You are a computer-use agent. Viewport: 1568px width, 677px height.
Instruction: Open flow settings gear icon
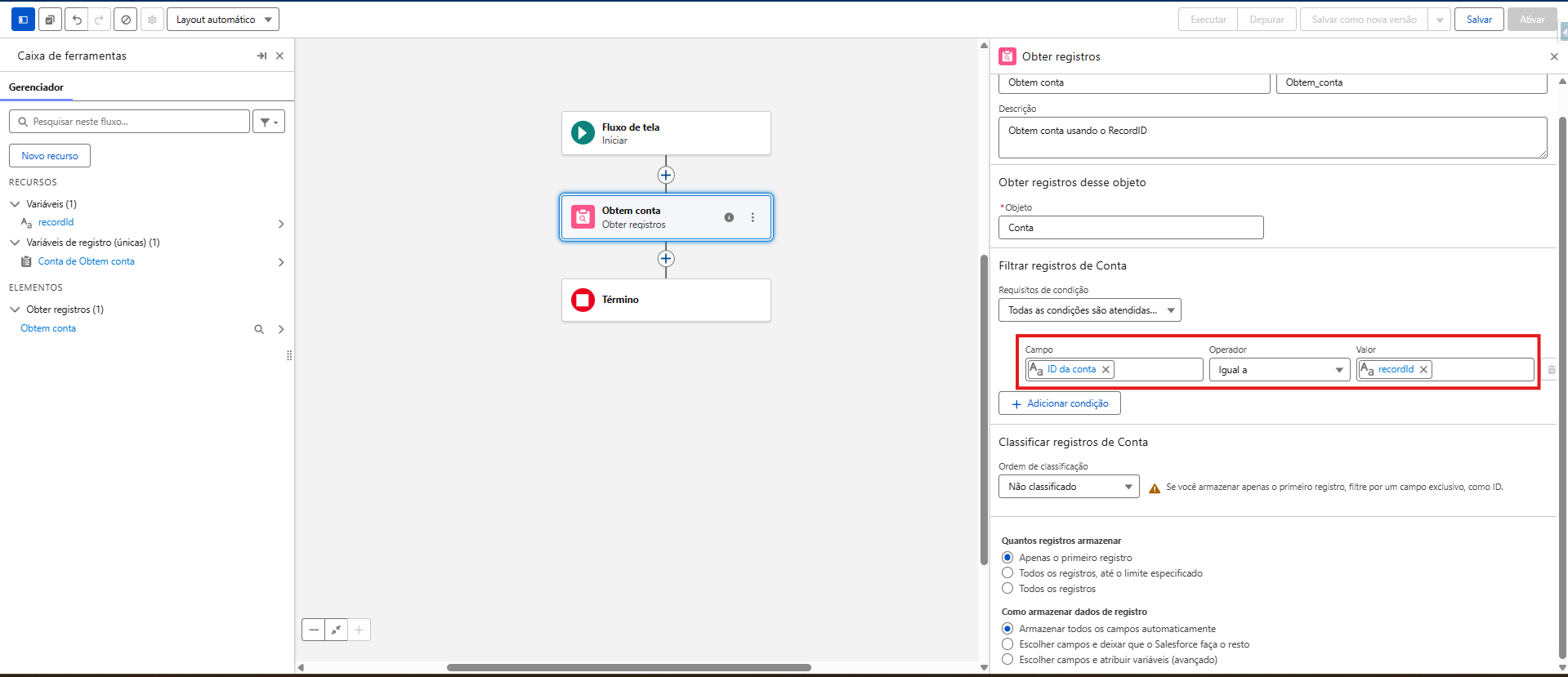tap(152, 20)
